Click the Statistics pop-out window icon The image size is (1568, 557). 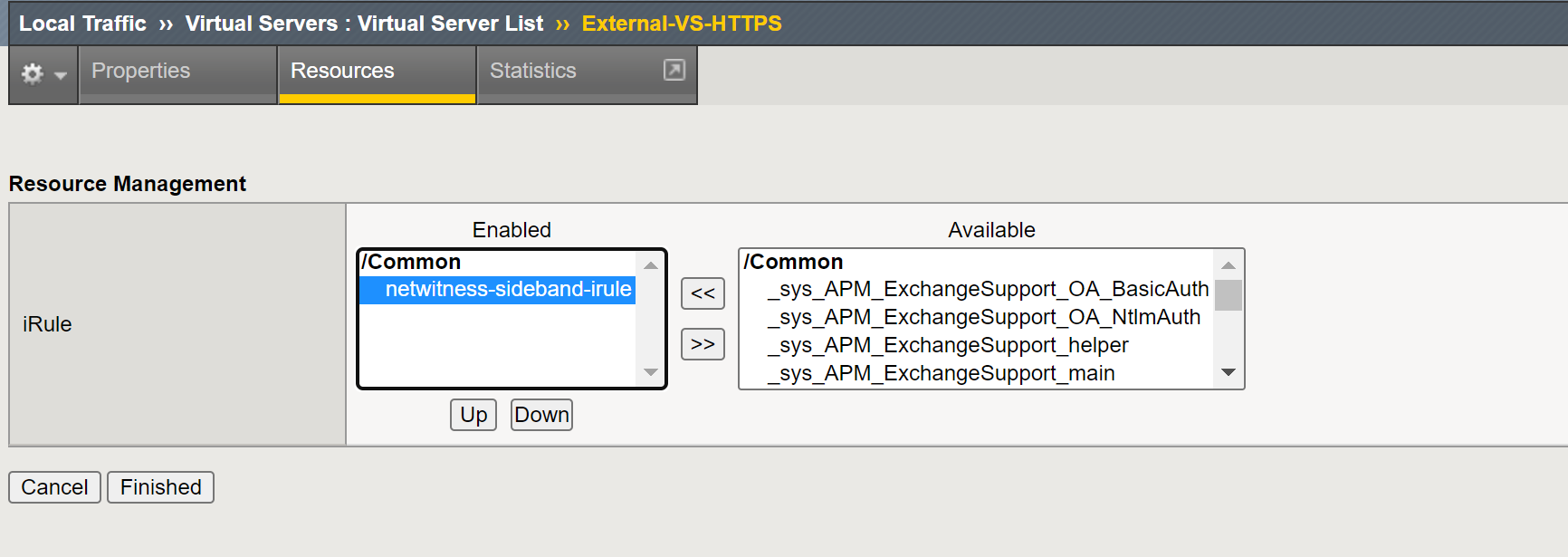click(674, 70)
